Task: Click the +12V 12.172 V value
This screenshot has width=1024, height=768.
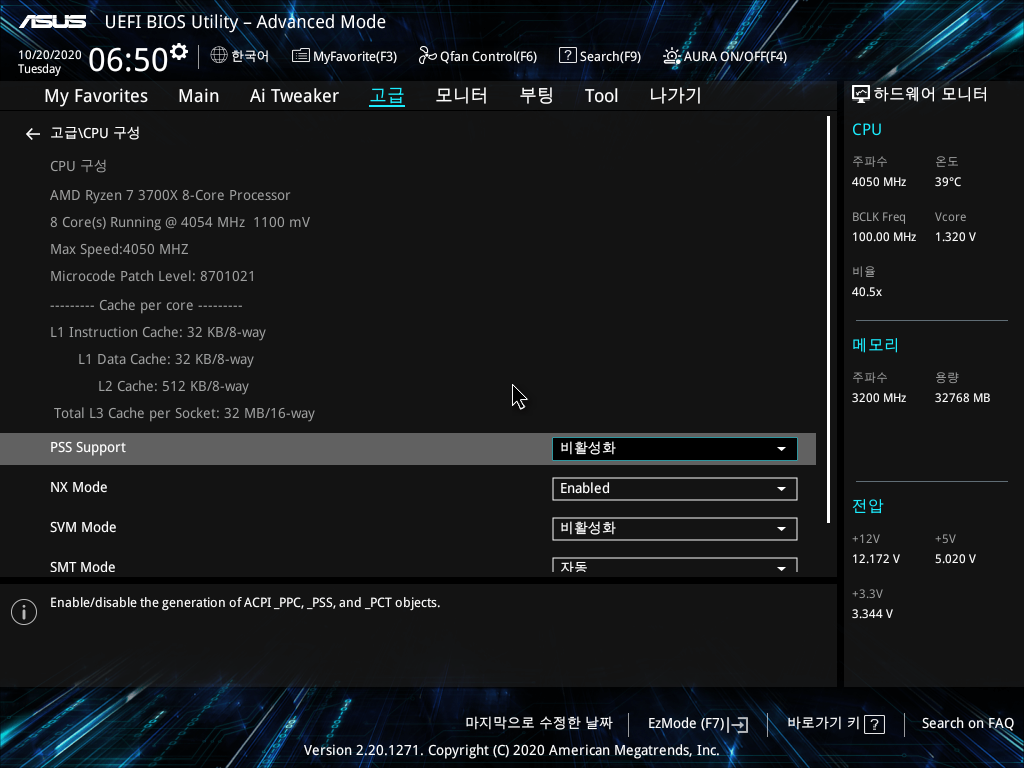Action: pyautogui.click(x=875, y=559)
